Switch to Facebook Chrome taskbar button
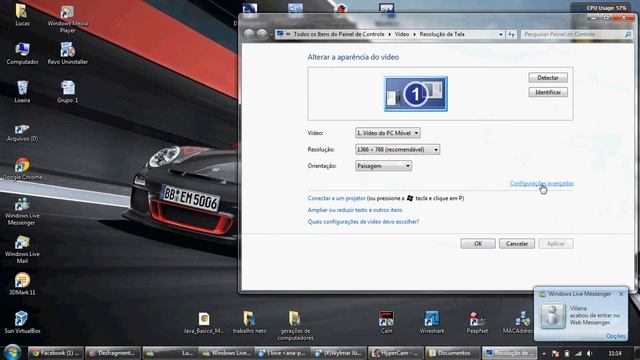Image resolution: width=640 pixels, height=360 pixels. click(56, 353)
